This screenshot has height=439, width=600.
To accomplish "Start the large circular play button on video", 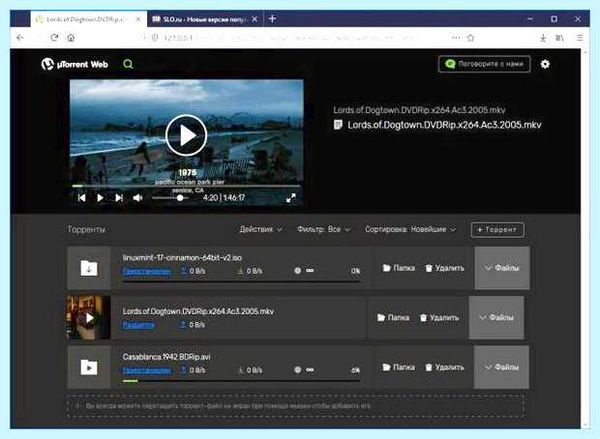I will tap(186, 135).
